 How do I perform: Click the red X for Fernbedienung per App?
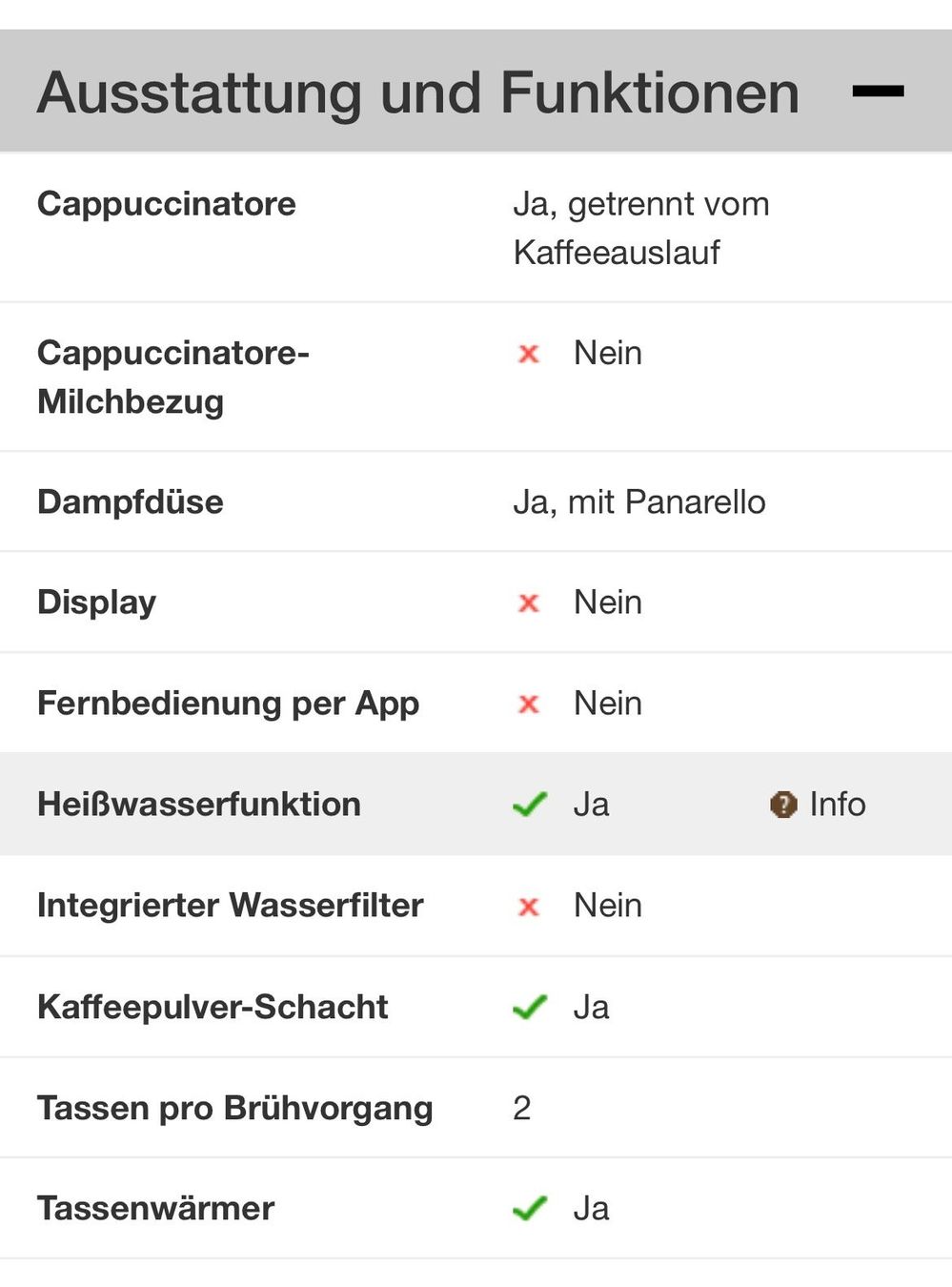(x=529, y=705)
